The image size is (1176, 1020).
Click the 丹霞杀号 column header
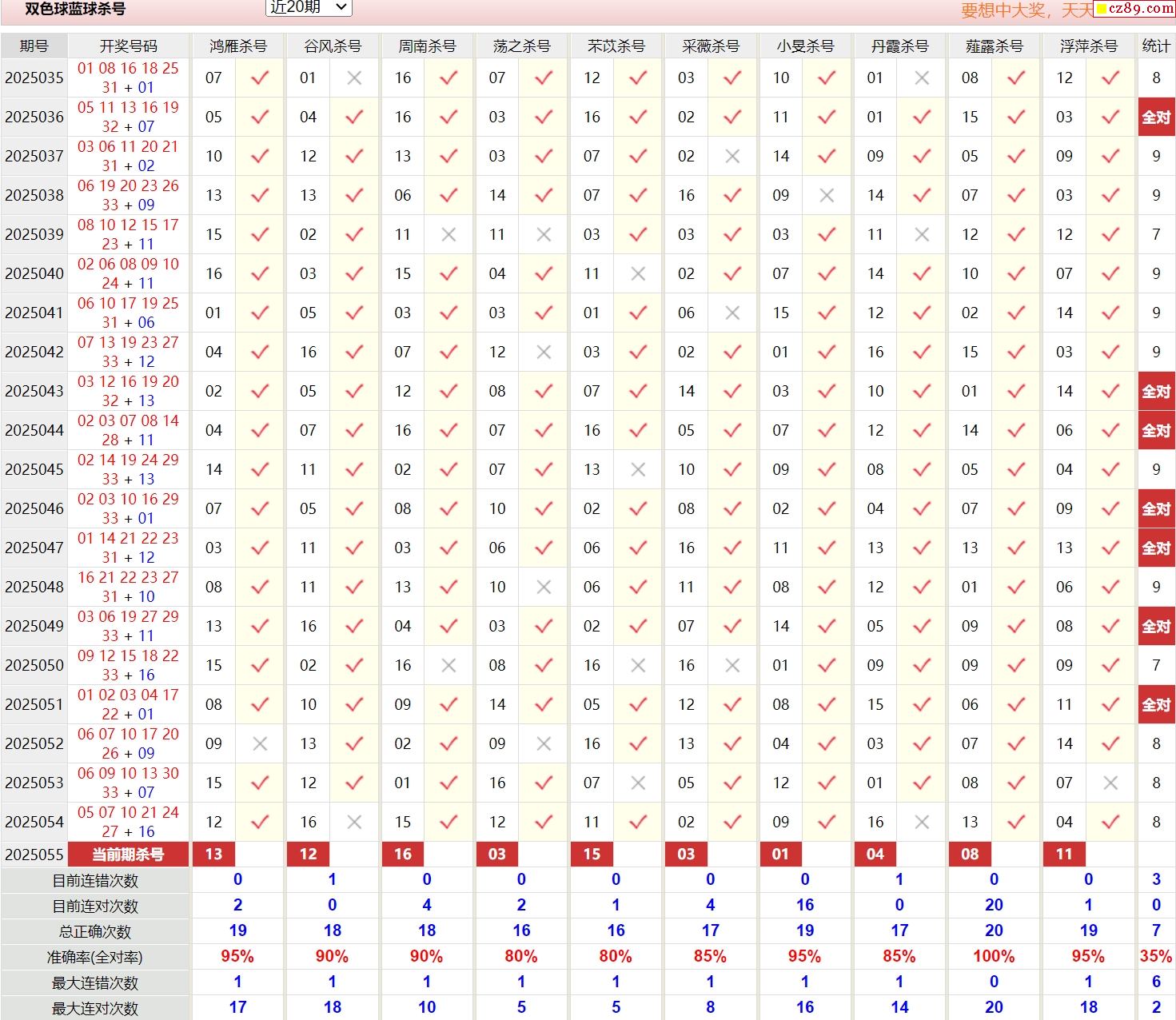(x=899, y=46)
